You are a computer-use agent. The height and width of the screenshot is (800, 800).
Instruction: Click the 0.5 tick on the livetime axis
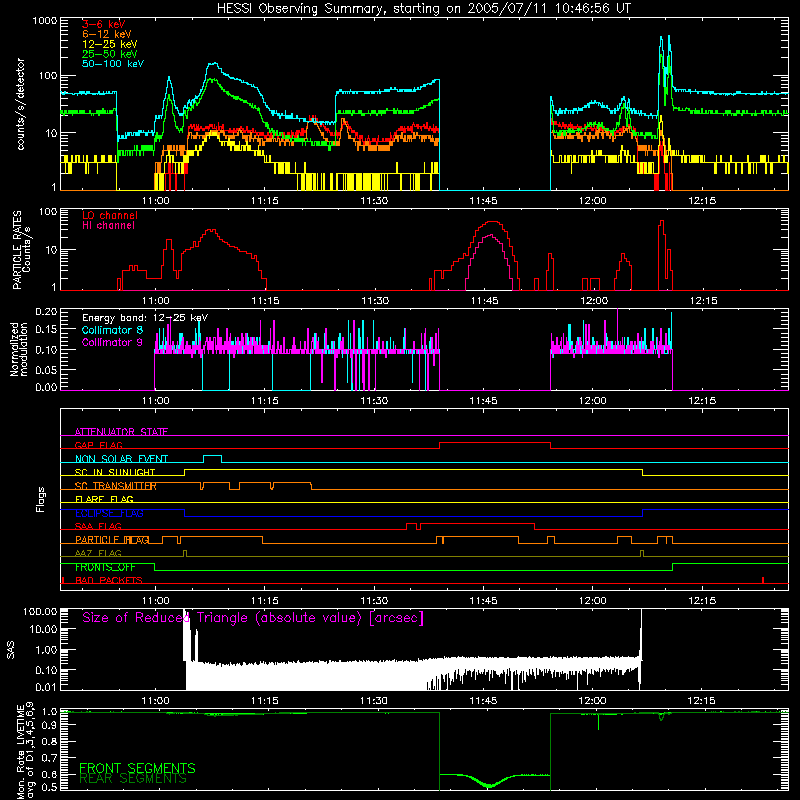click(49, 787)
